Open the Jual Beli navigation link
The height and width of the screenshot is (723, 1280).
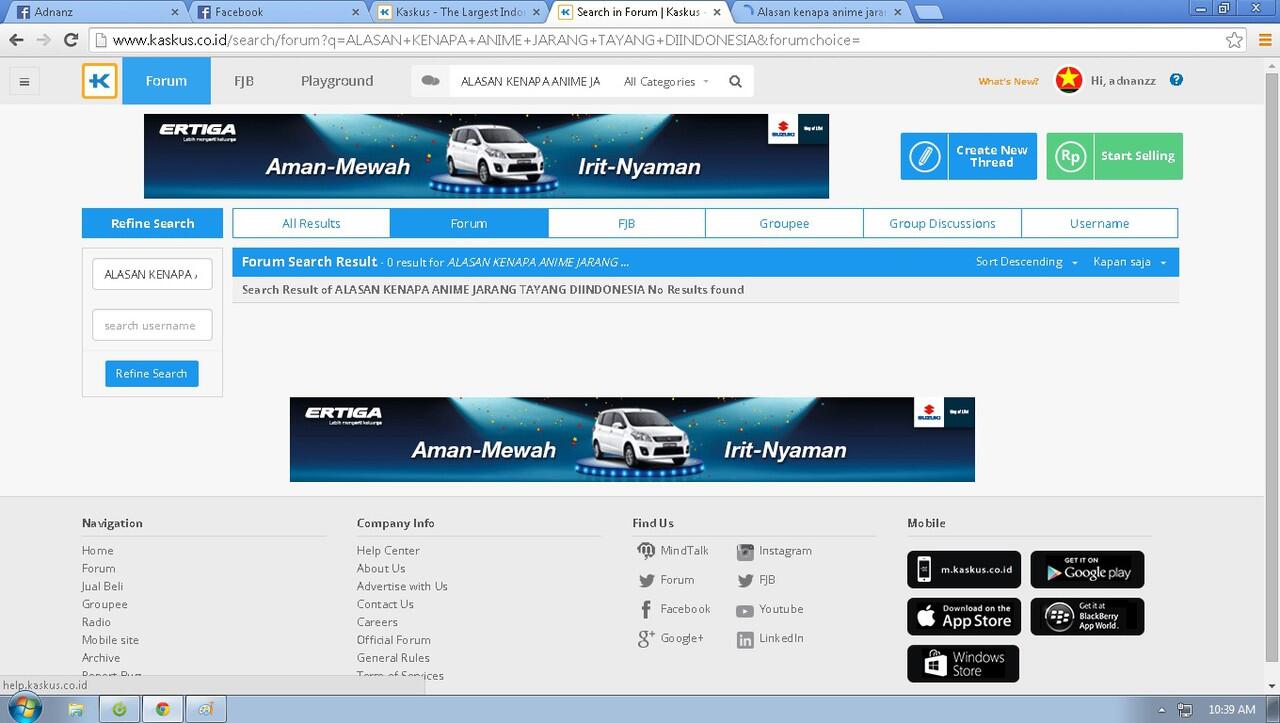coord(102,586)
